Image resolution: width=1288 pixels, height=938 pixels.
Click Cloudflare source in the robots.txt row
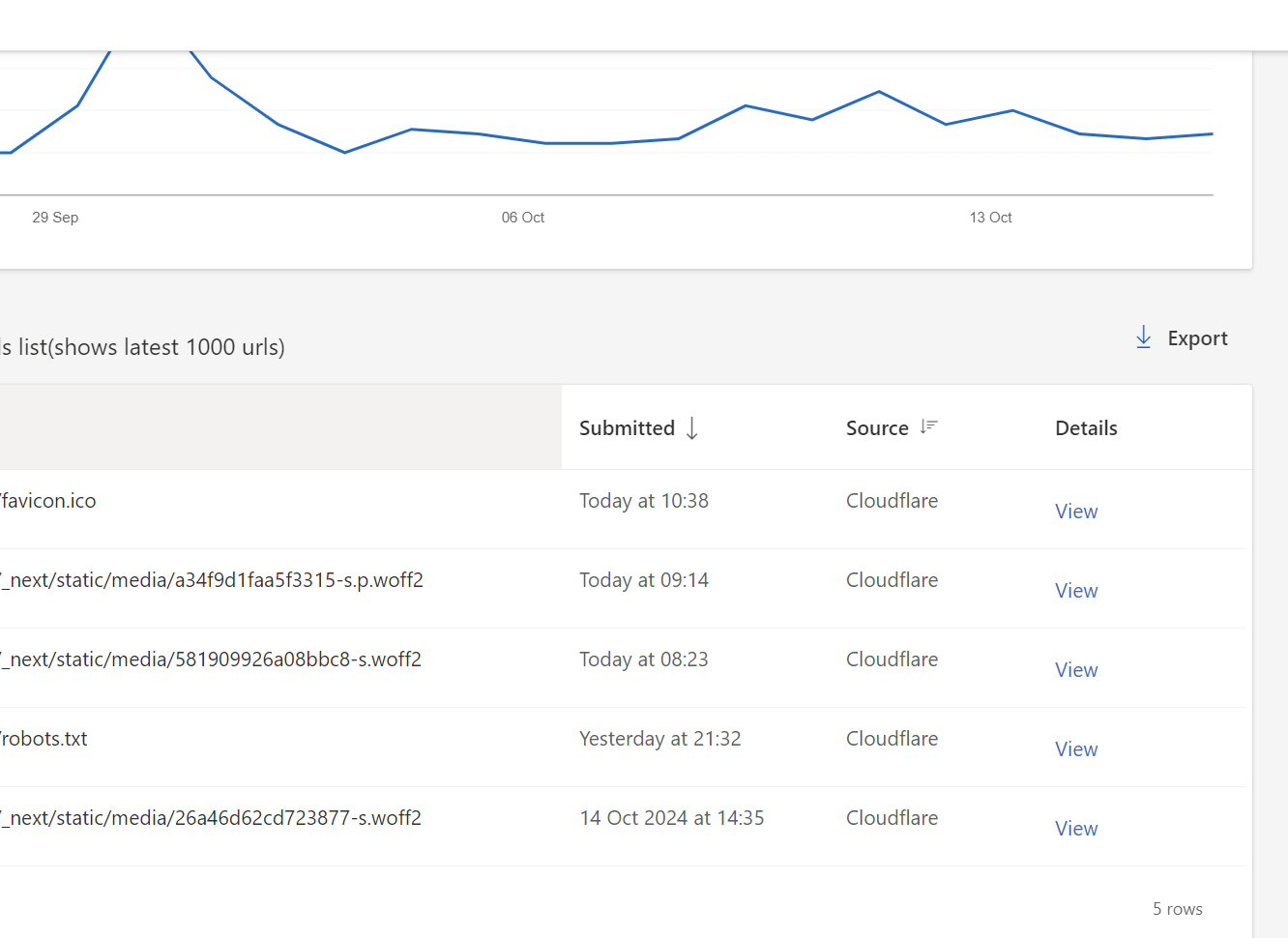[892, 739]
